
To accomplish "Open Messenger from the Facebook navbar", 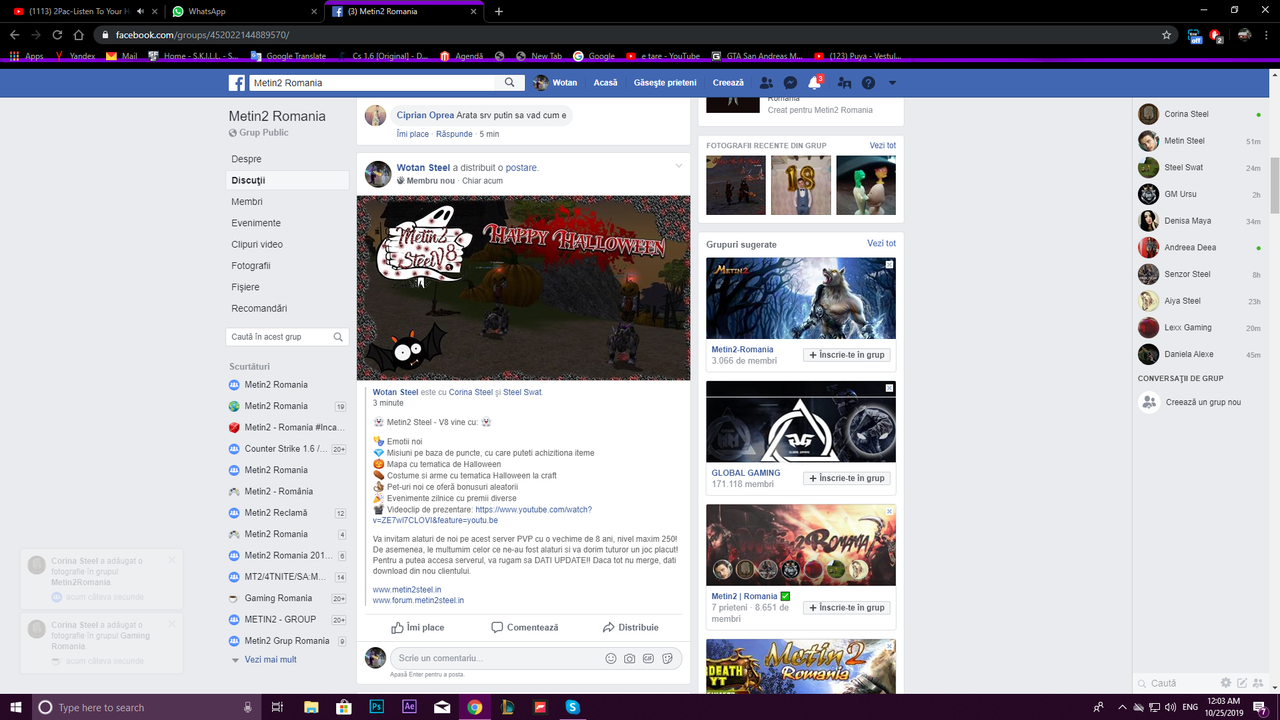I will coord(790,82).
